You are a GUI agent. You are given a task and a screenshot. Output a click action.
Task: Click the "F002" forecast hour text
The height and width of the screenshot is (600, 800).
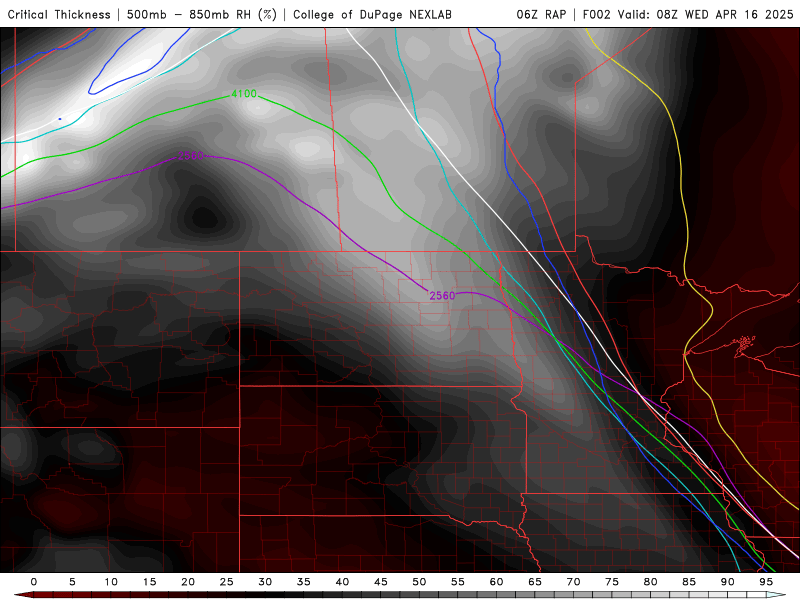(x=596, y=14)
